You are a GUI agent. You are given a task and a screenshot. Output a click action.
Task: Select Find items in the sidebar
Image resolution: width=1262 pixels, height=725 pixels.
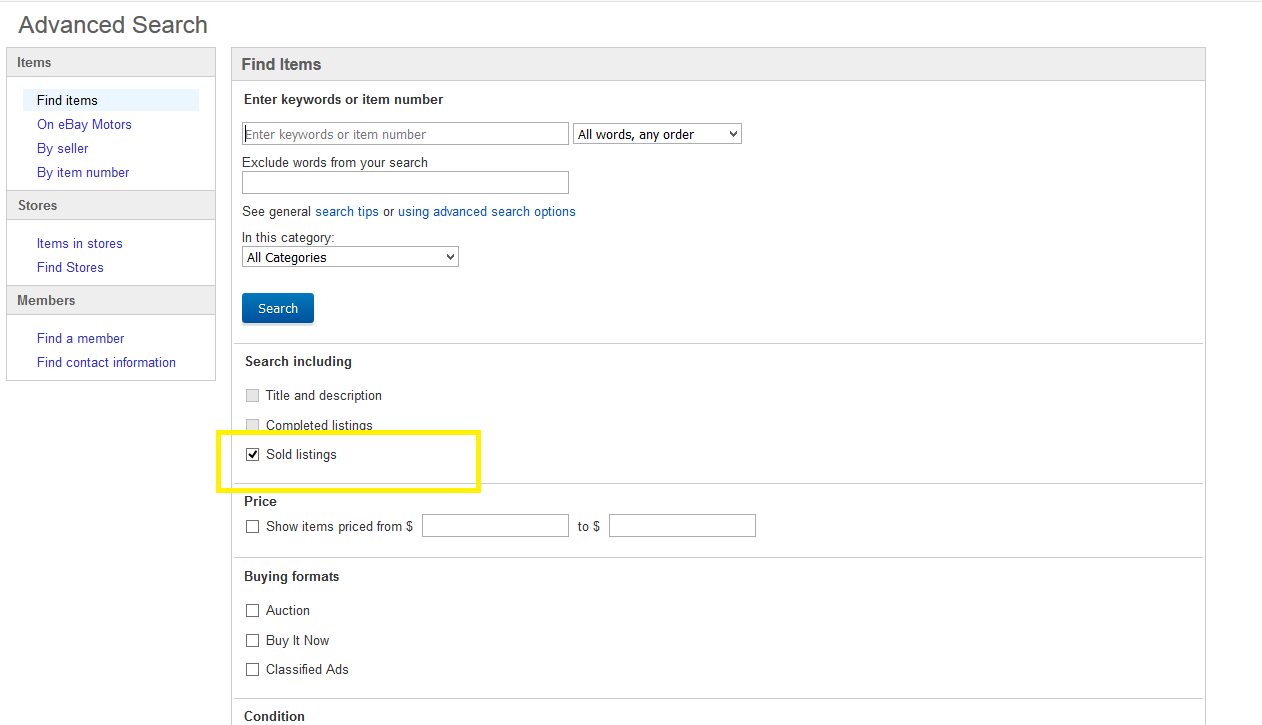pos(67,100)
